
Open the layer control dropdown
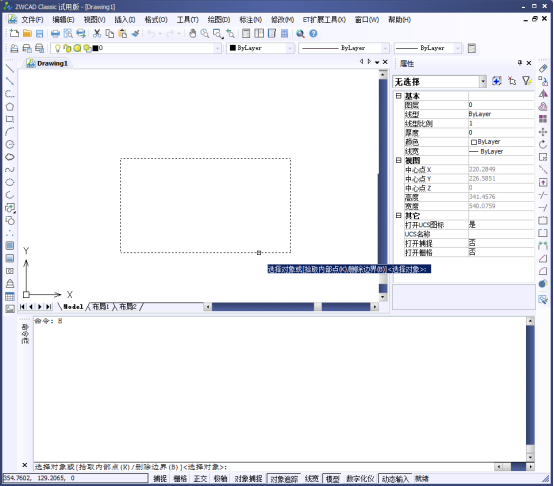tap(136, 48)
